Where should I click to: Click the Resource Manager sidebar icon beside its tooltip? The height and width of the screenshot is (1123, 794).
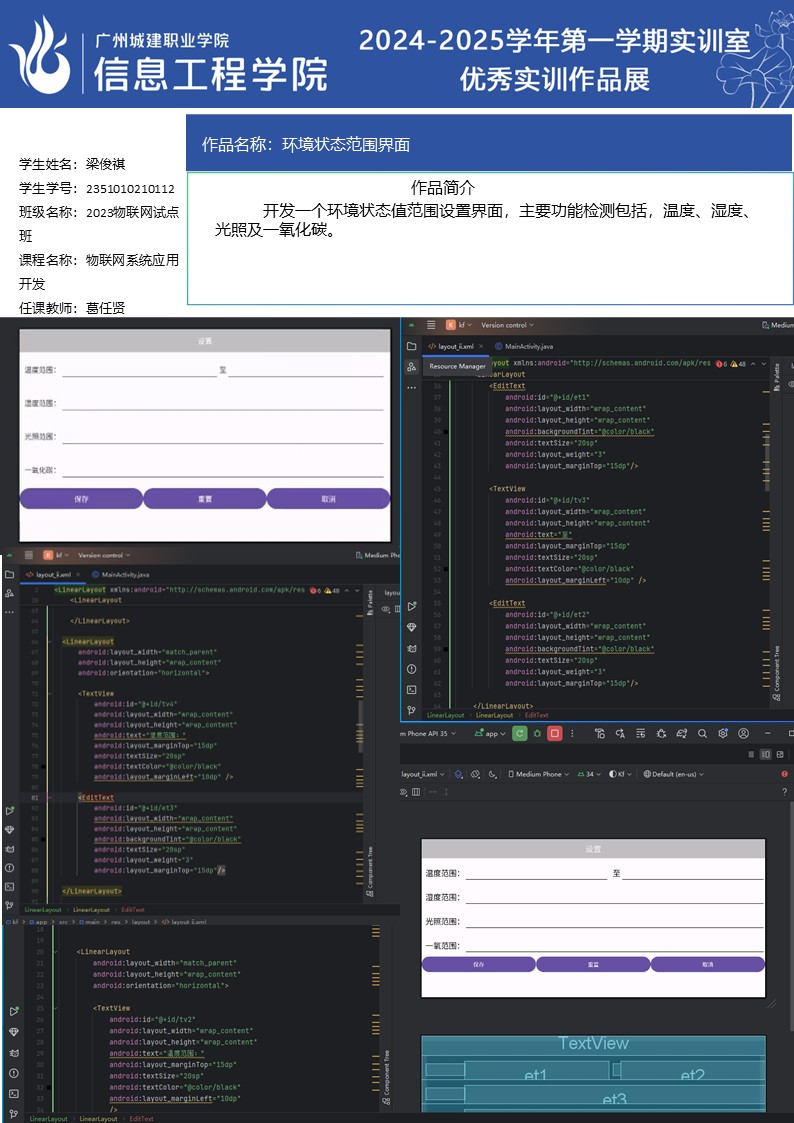click(x=411, y=367)
